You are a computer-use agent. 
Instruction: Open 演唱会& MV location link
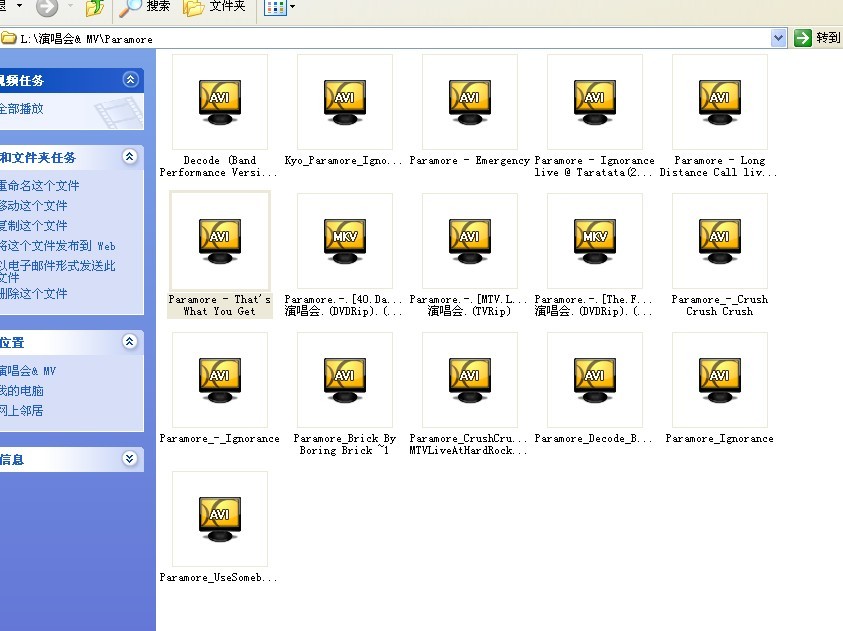(28, 371)
